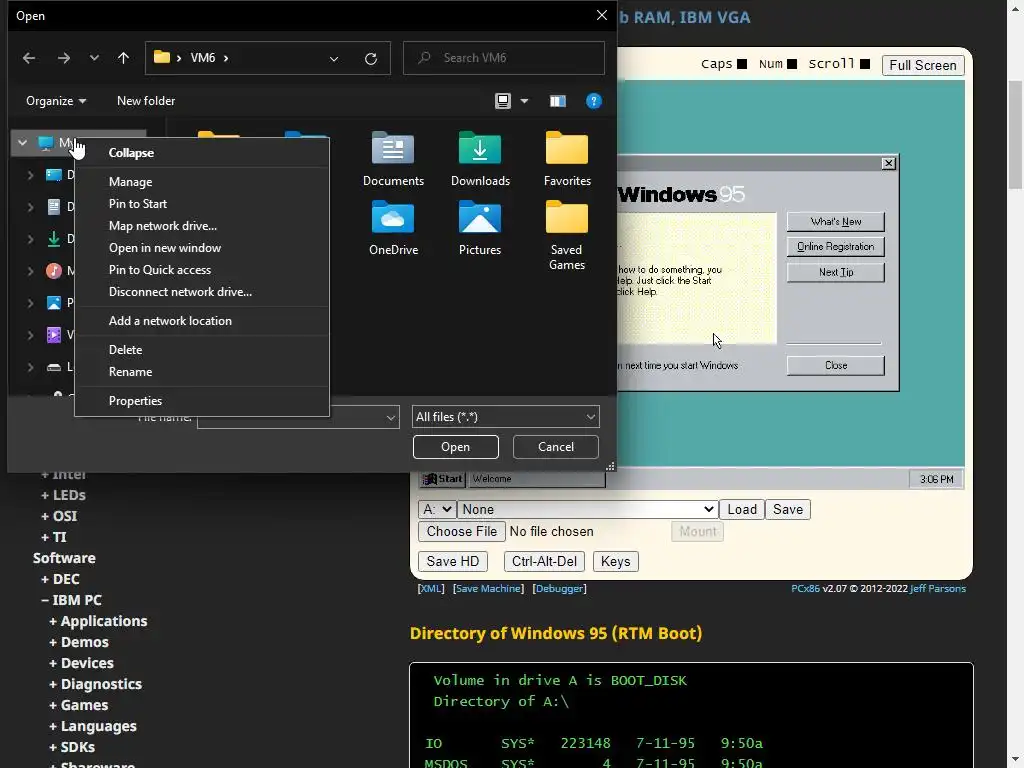Open the Downloads folder
Screen dimensions: 1024x768
480,159
